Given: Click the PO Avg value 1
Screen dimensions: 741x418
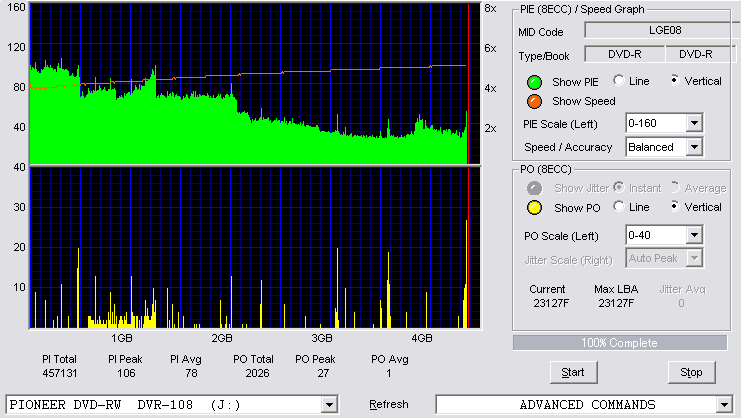Looking at the screenshot, I should click(x=388, y=373).
